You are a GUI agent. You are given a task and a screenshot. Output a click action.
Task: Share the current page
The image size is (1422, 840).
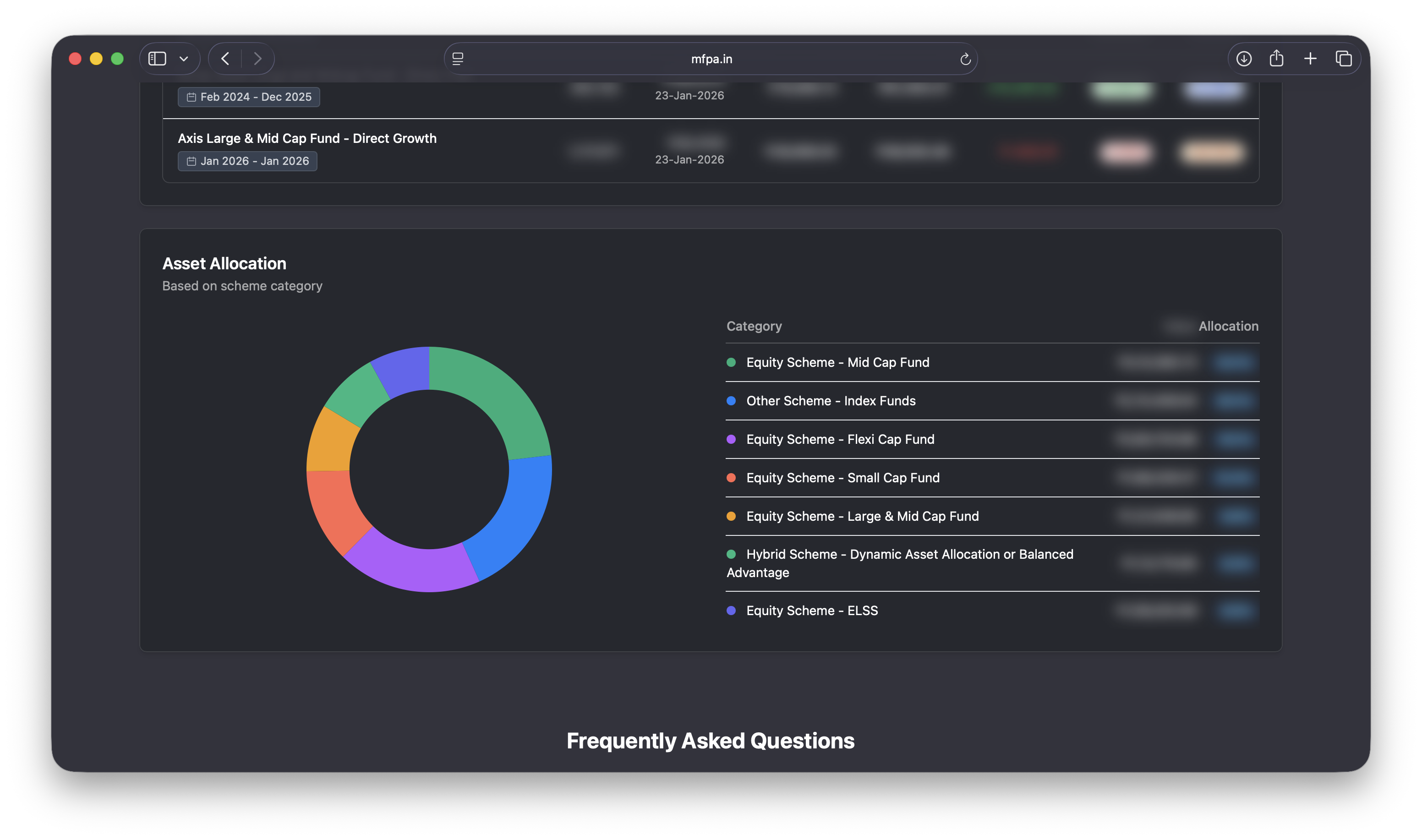1277,58
